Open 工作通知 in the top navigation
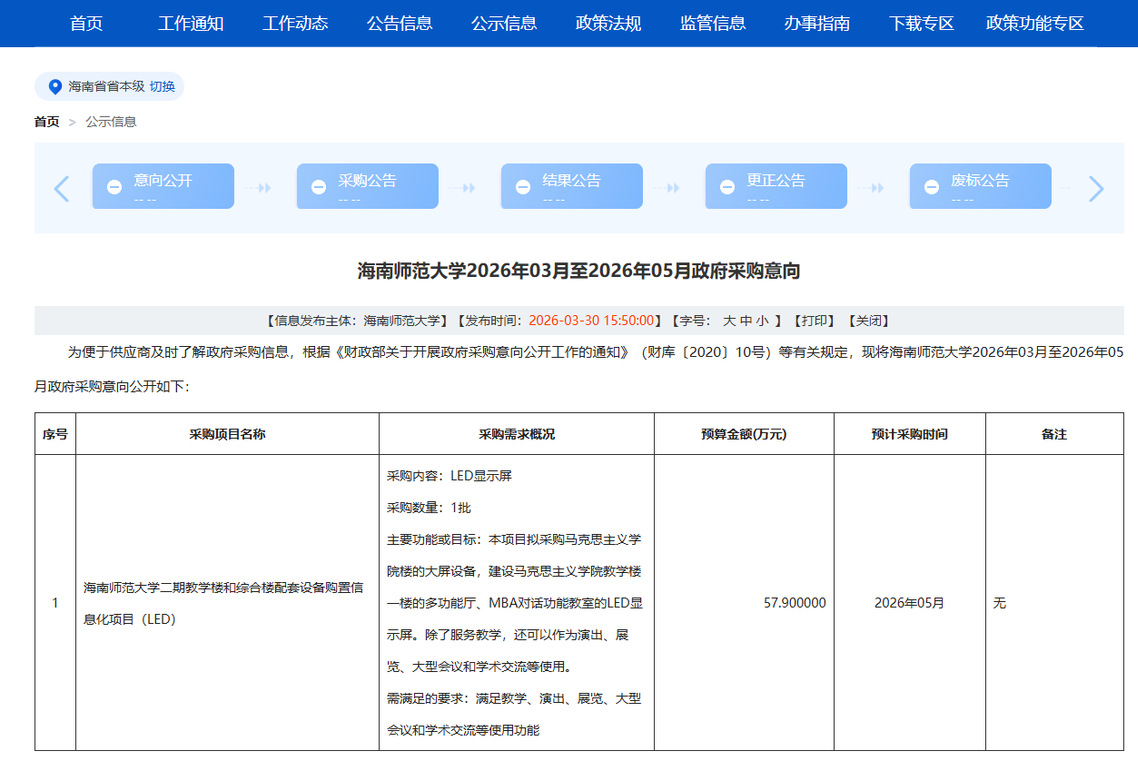This screenshot has height=761, width=1138. coord(190,23)
